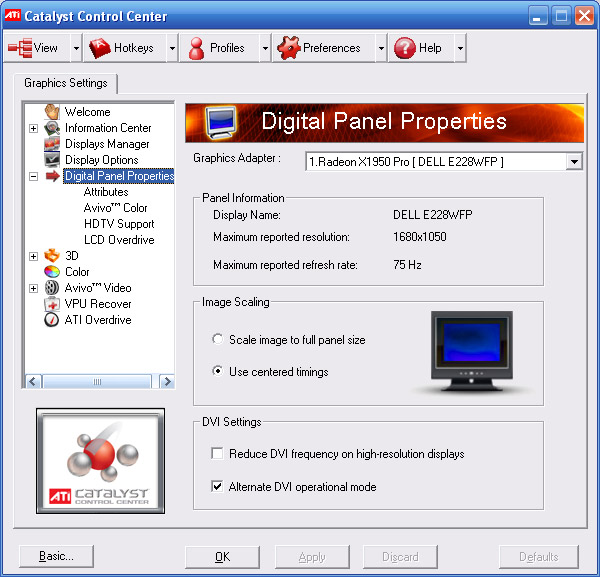600x577 pixels.
Task: Open the Attributes sub-item
Action: [106, 192]
